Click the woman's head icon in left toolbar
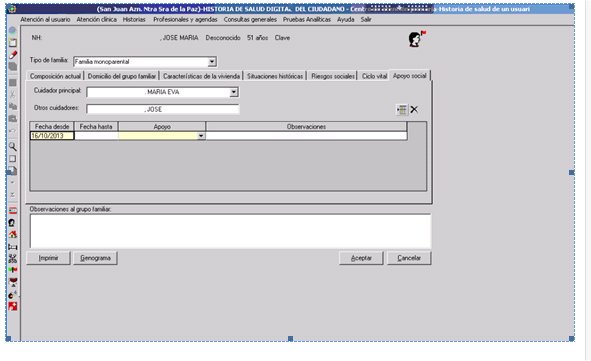 pos(12,223)
